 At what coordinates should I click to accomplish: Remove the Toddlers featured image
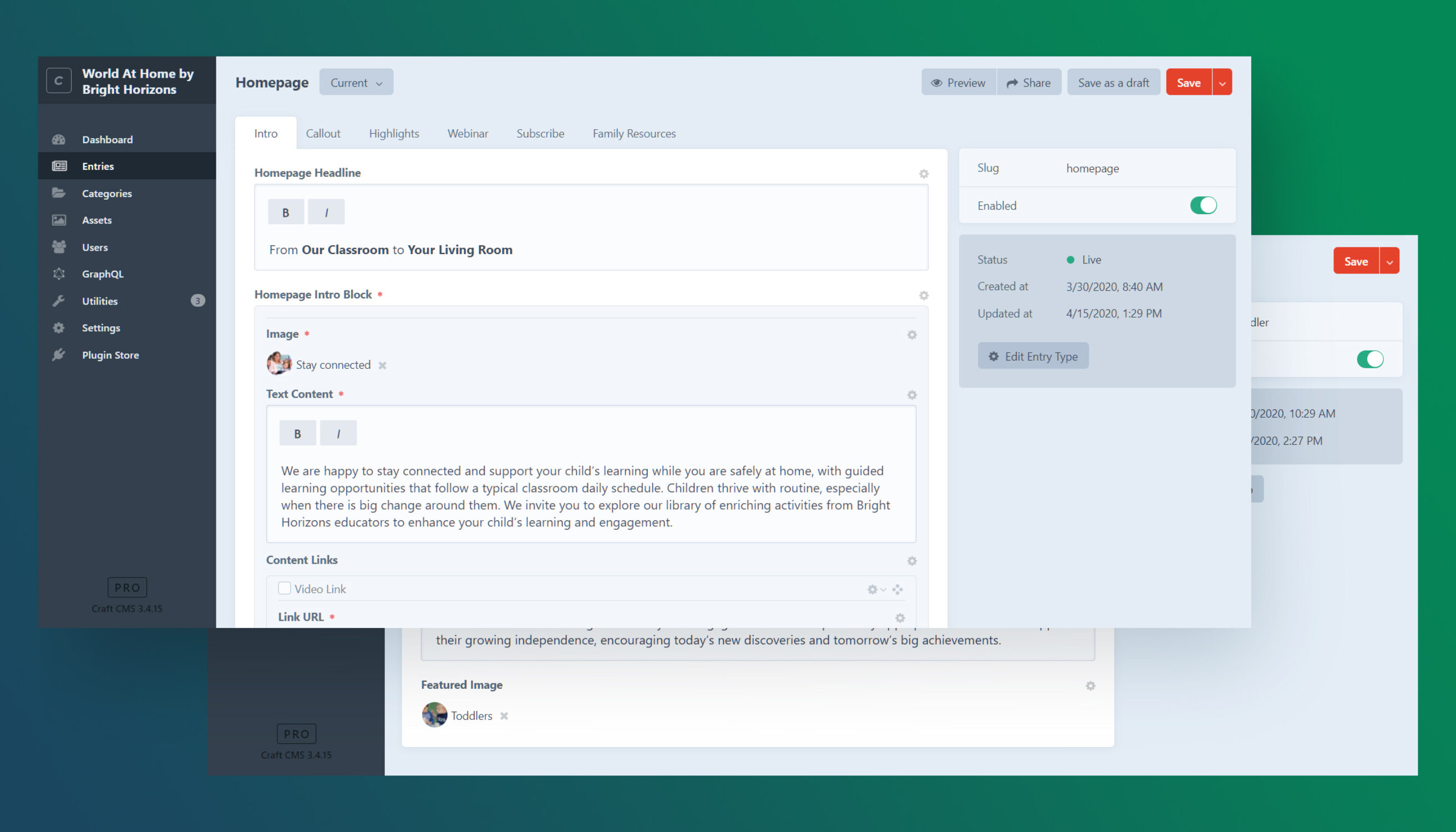504,716
